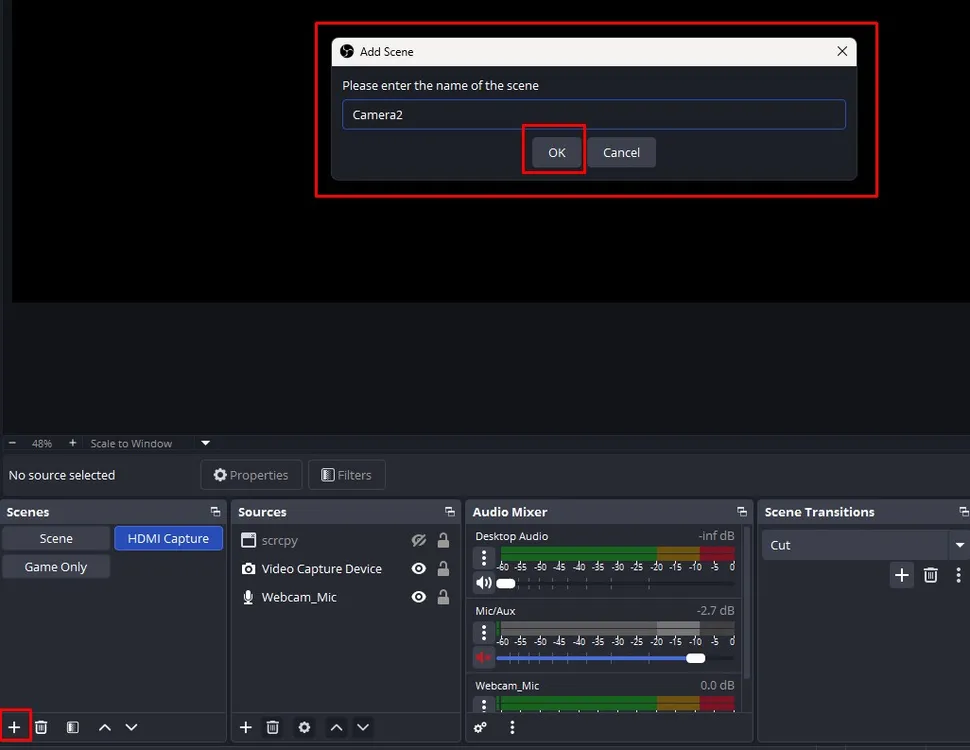Unmute the Mic/Aux red speaker icon
This screenshot has height=750, width=970.
(484, 657)
